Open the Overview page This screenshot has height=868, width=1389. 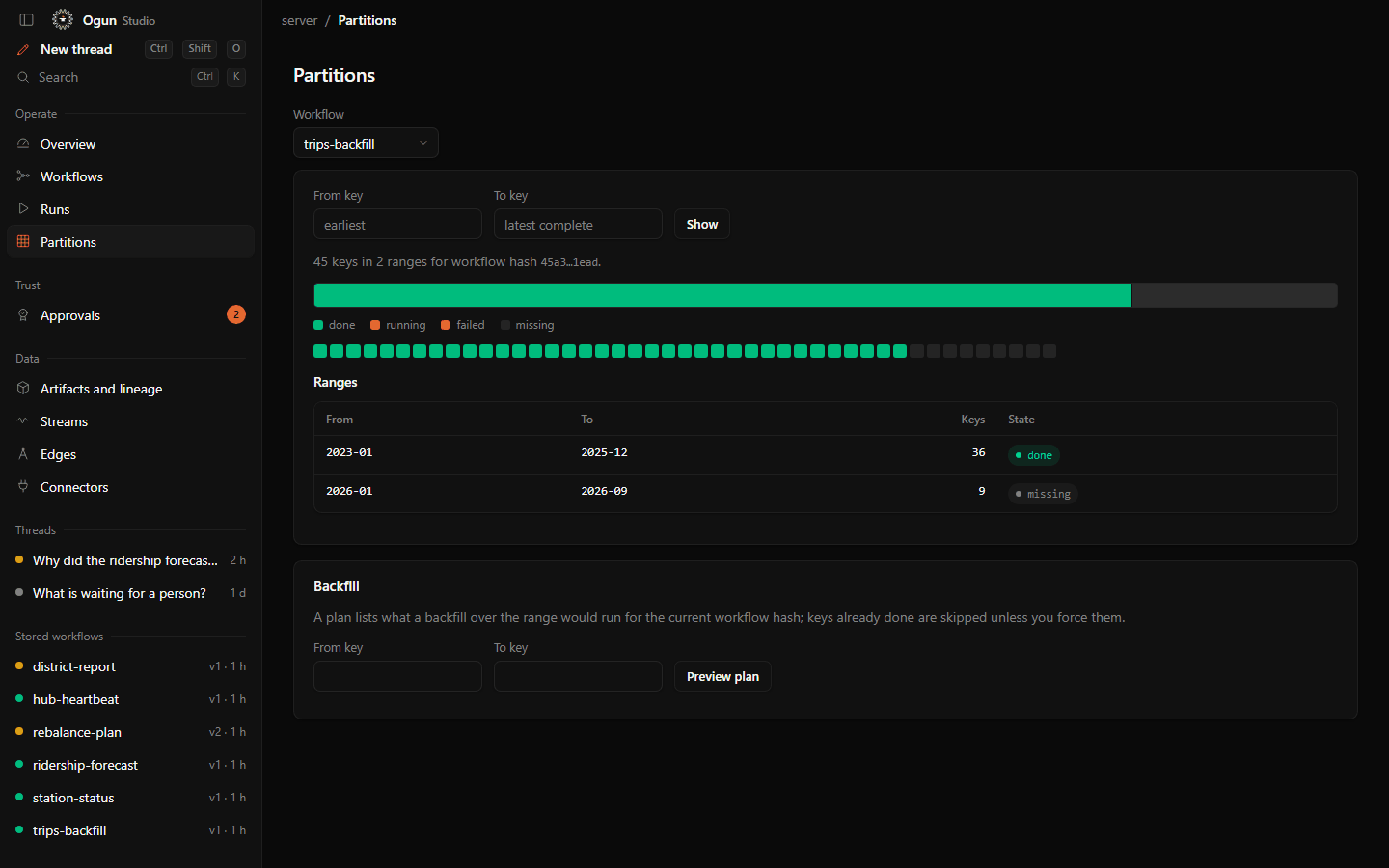pyautogui.click(x=130, y=144)
